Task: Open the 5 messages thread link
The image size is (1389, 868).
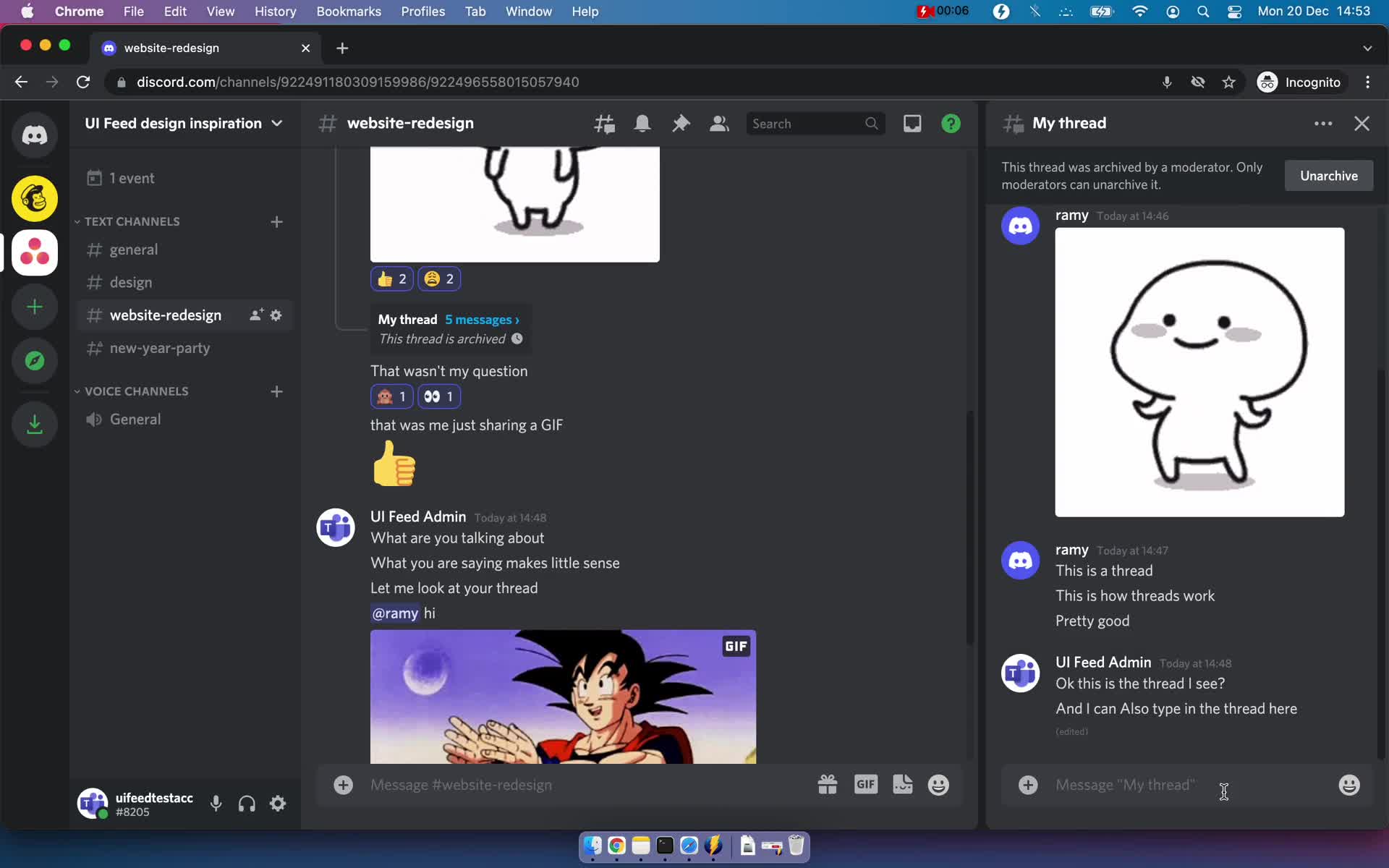Action: [482, 320]
